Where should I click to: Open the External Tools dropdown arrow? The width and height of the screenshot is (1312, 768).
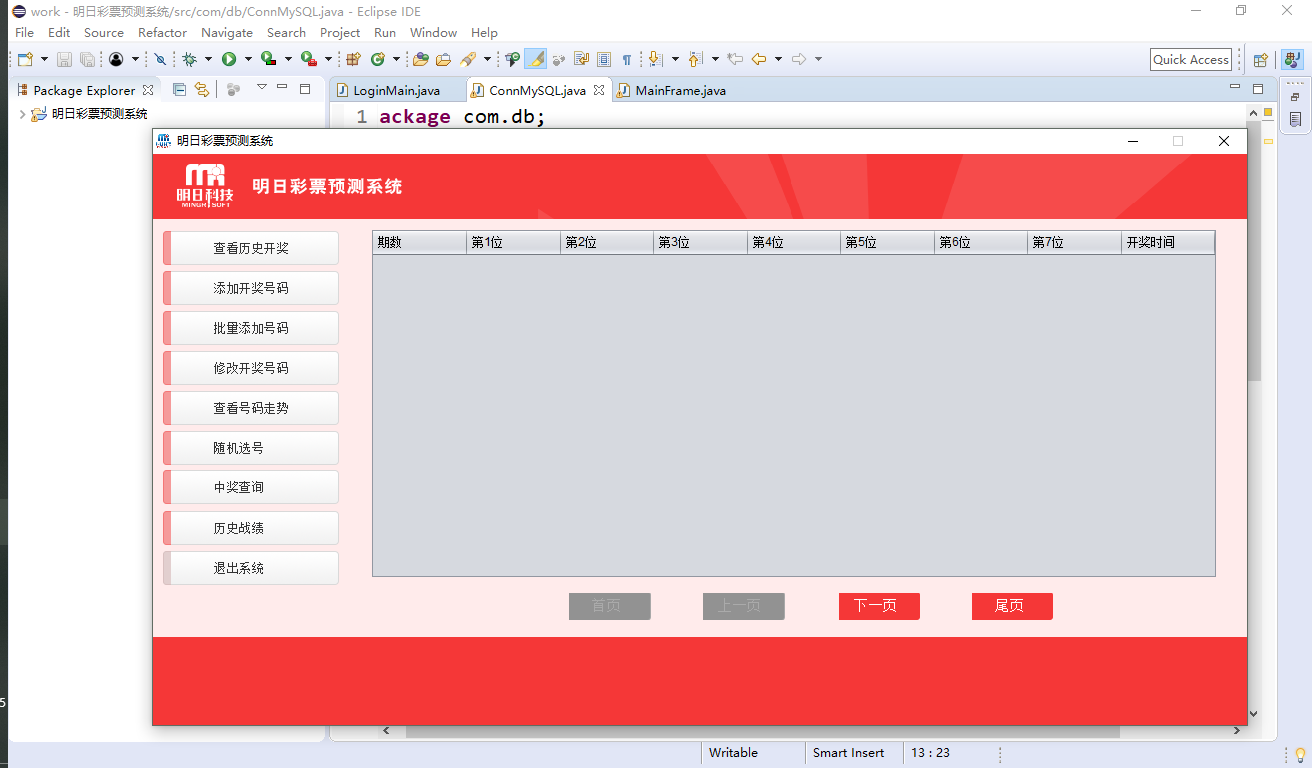point(327,59)
